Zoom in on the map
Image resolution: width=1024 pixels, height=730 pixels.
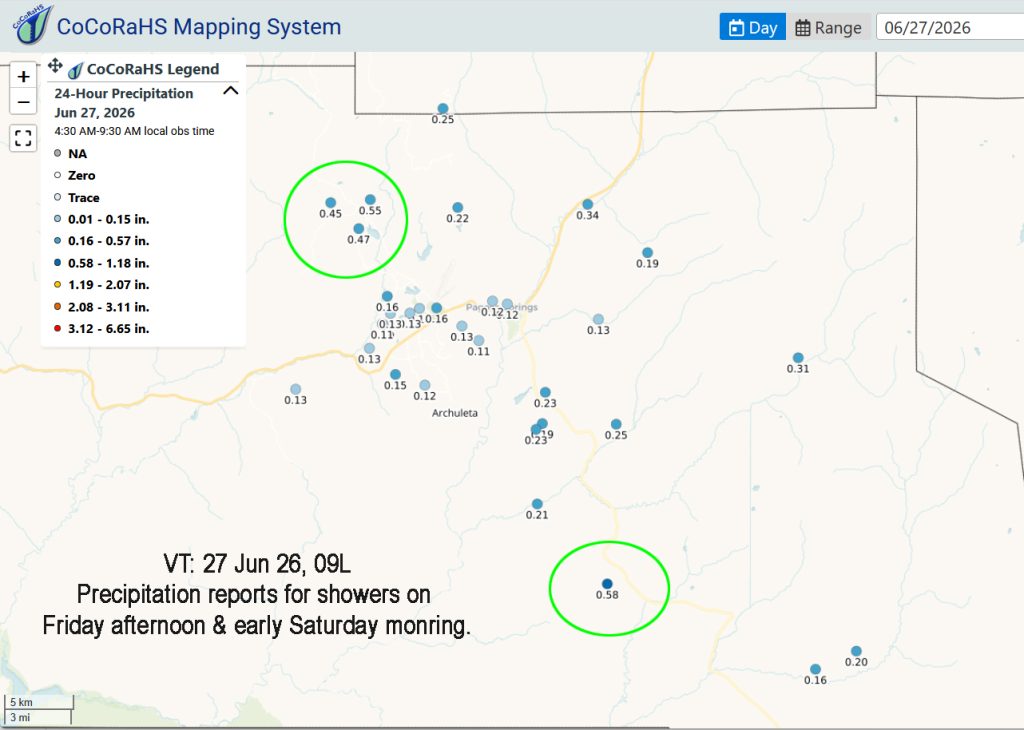click(24, 76)
